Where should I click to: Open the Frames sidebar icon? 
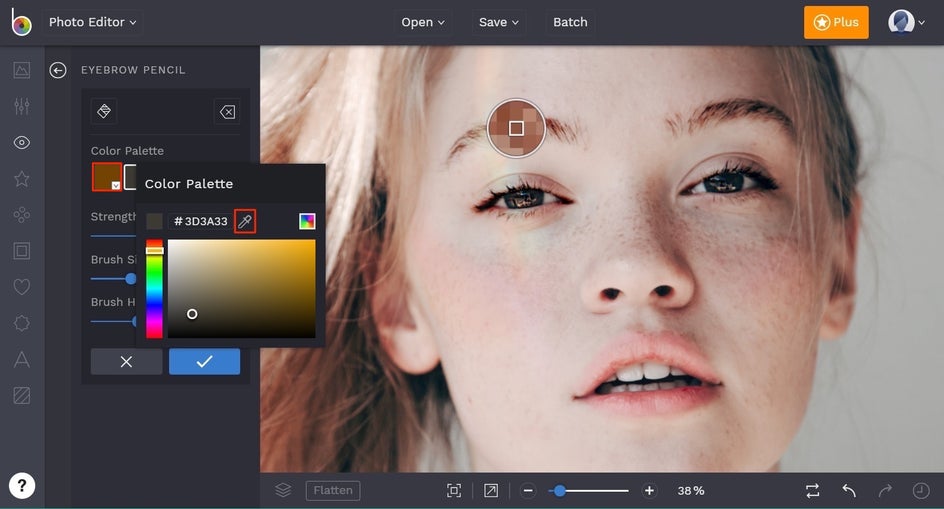[22, 251]
